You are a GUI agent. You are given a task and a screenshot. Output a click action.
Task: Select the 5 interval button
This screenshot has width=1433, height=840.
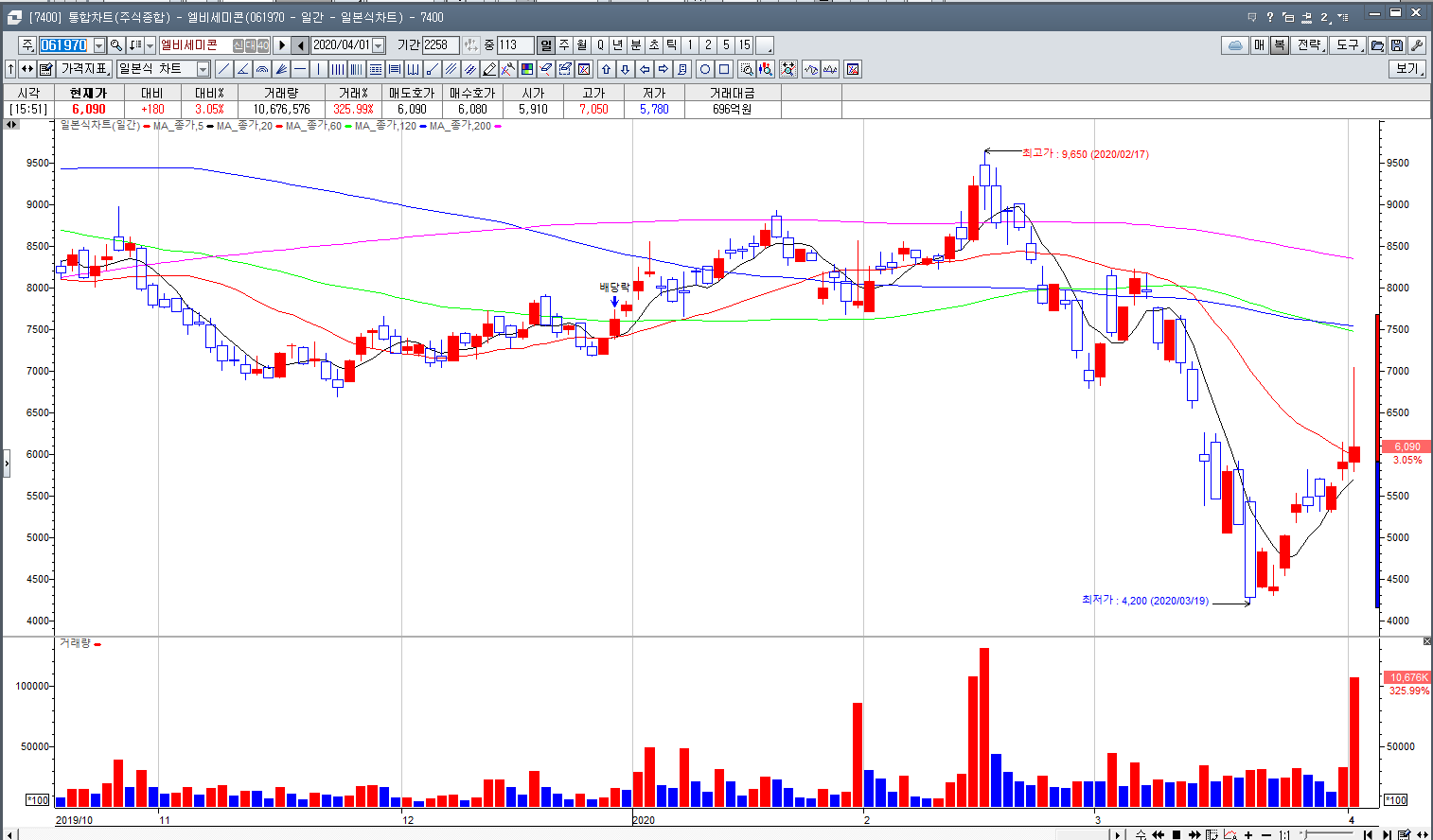tap(726, 45)
